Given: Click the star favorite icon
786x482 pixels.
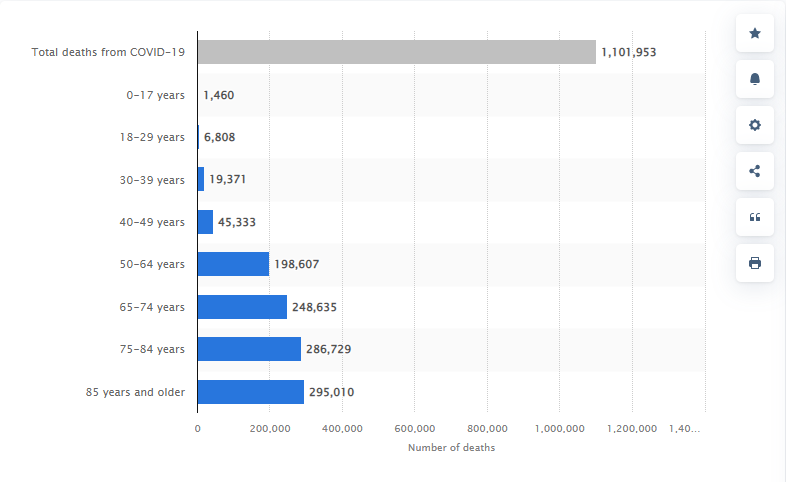Looking at the screenshot, I should point(755,33).
